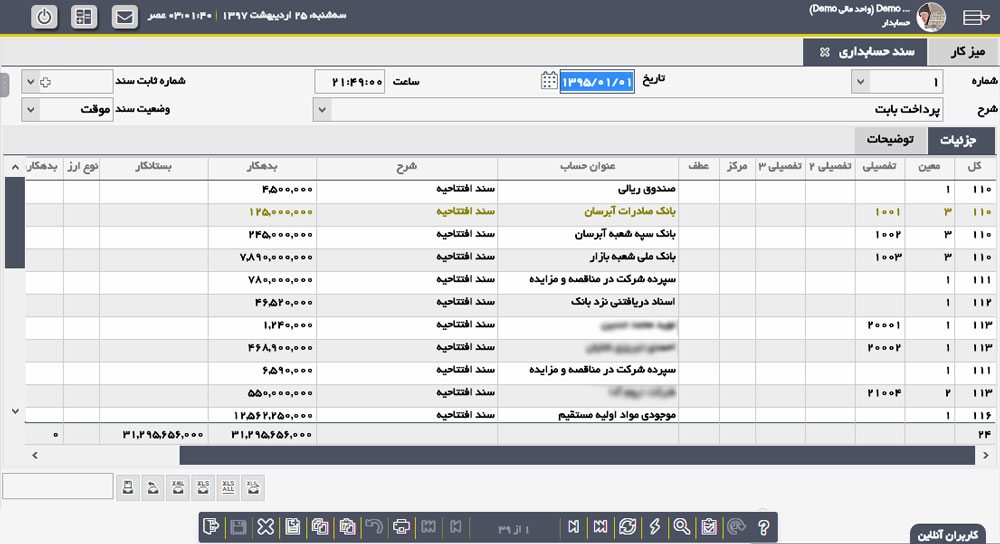Open the document number dropdown arrow

(860, 82)
